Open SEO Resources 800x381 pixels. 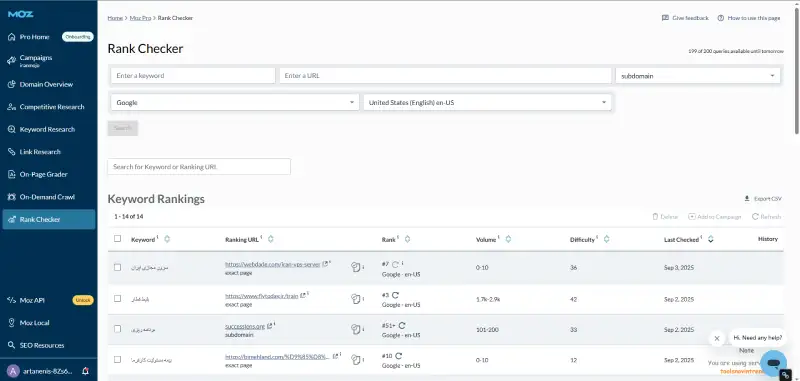pyautogui.click(x=42, y=345)
